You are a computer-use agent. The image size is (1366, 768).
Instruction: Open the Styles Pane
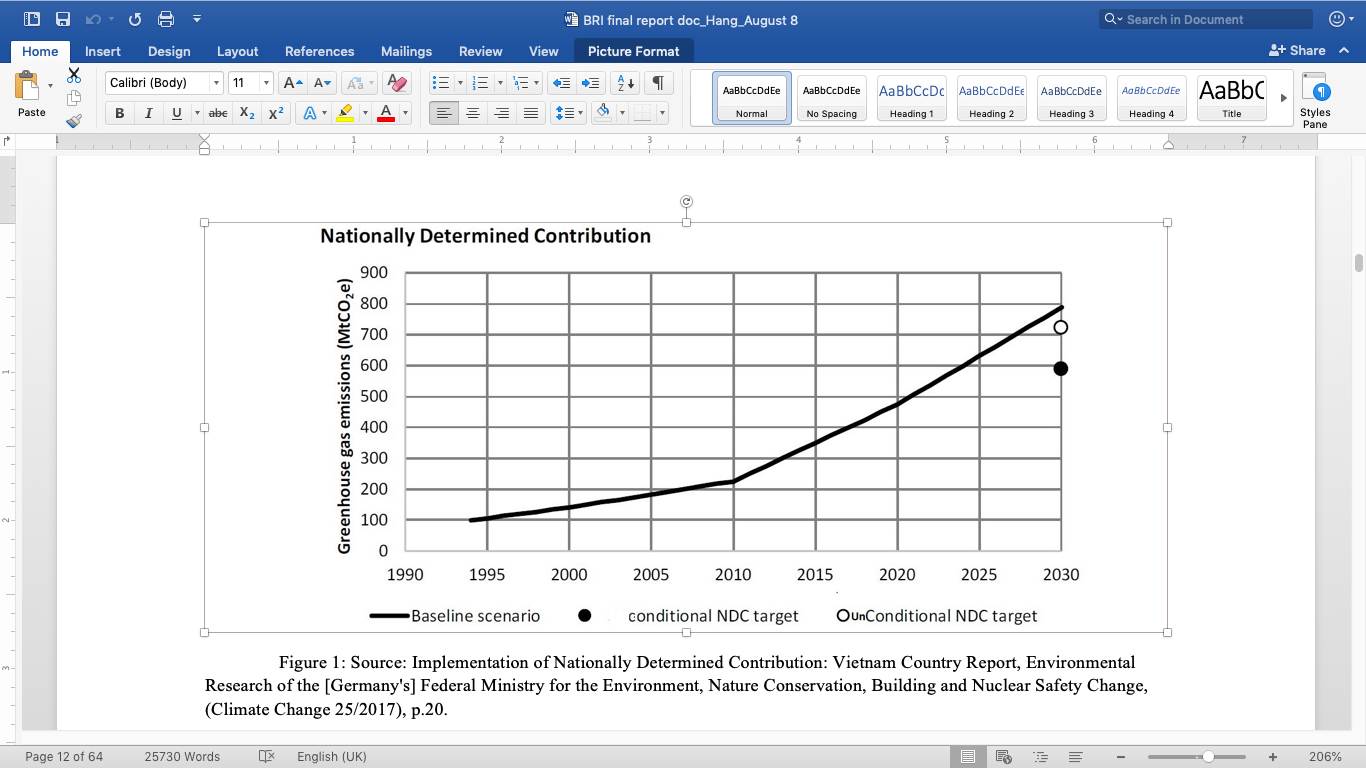1315,101
